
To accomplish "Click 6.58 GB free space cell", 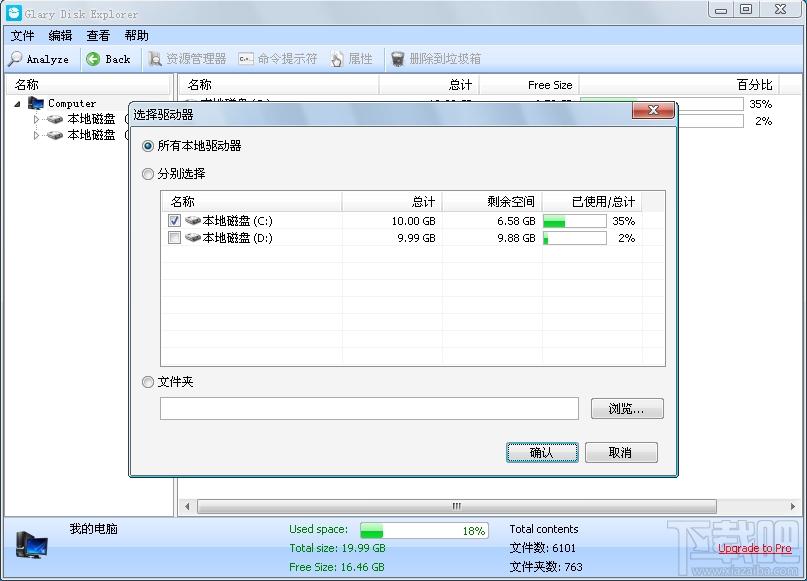I will 516,221.
